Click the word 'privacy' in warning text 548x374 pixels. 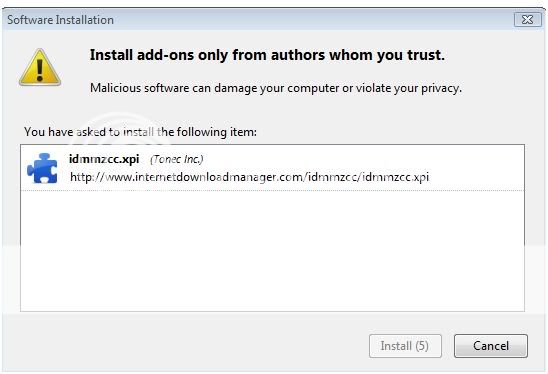click(440, 88)
